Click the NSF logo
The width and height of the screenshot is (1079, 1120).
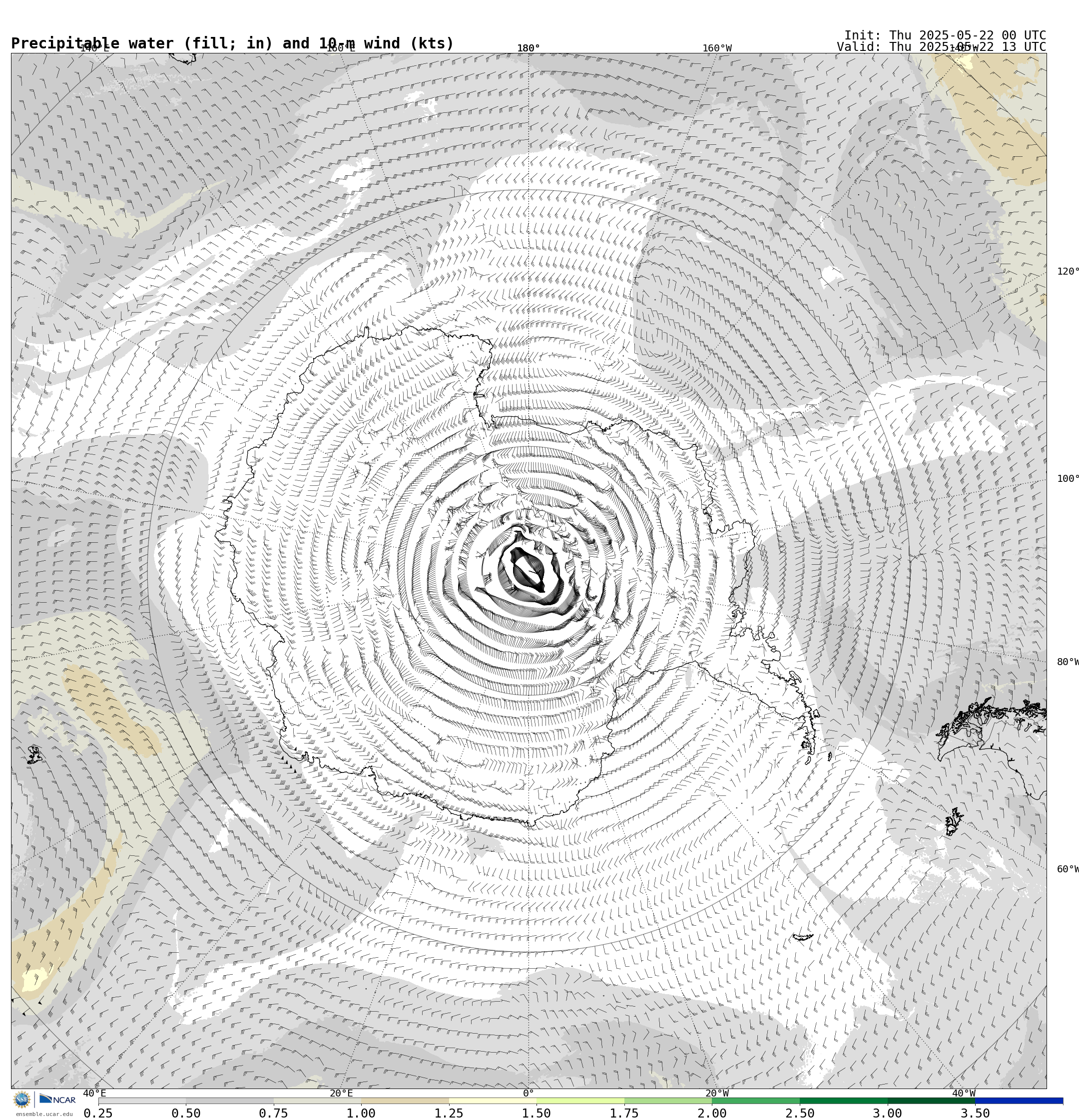point(21,1099)
